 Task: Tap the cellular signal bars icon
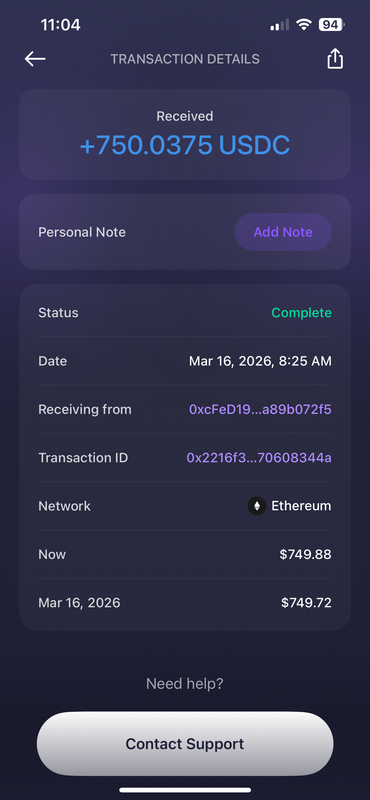(x=279, y=24)
